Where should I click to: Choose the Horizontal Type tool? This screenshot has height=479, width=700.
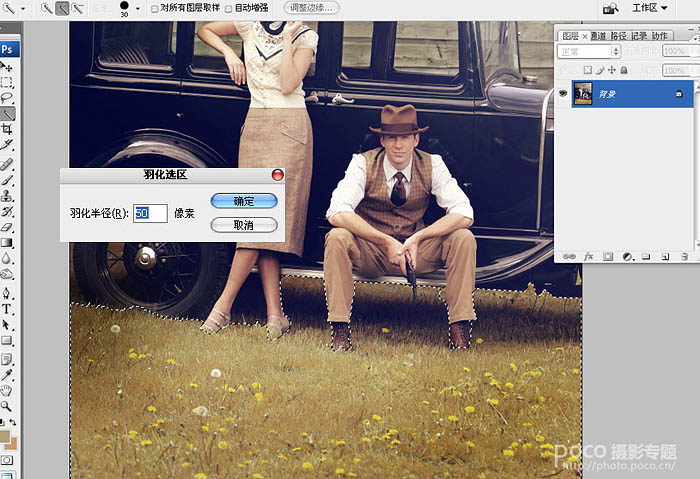point(6,309)
